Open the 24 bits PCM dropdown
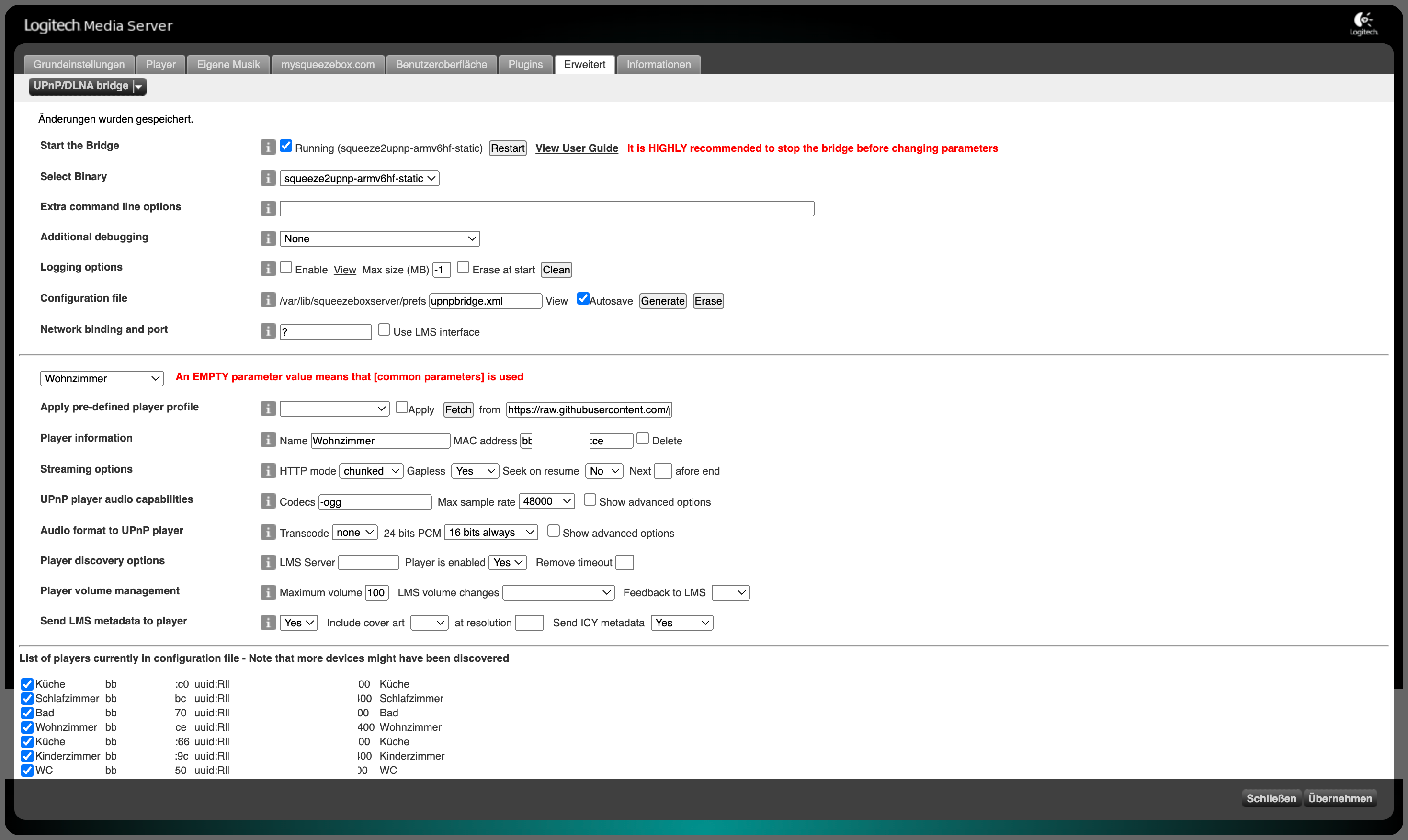Image resolution: width=1408 pixels, height=840 pixels. pos(491,533)
